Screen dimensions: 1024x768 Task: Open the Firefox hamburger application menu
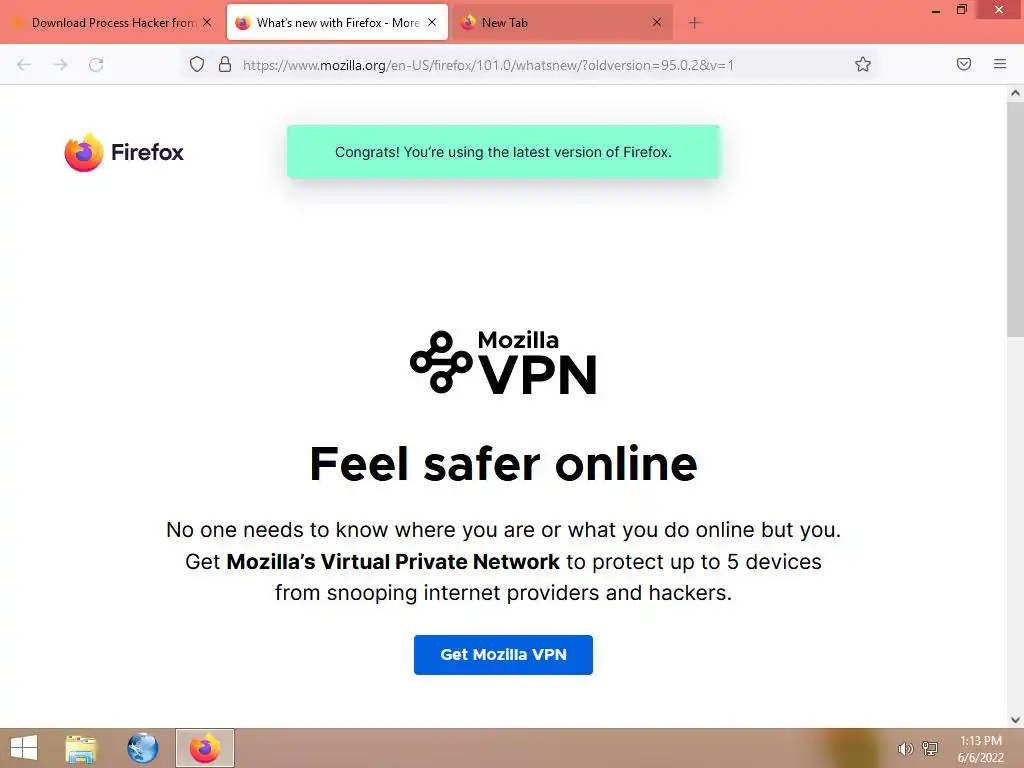(x=999, y=64)
